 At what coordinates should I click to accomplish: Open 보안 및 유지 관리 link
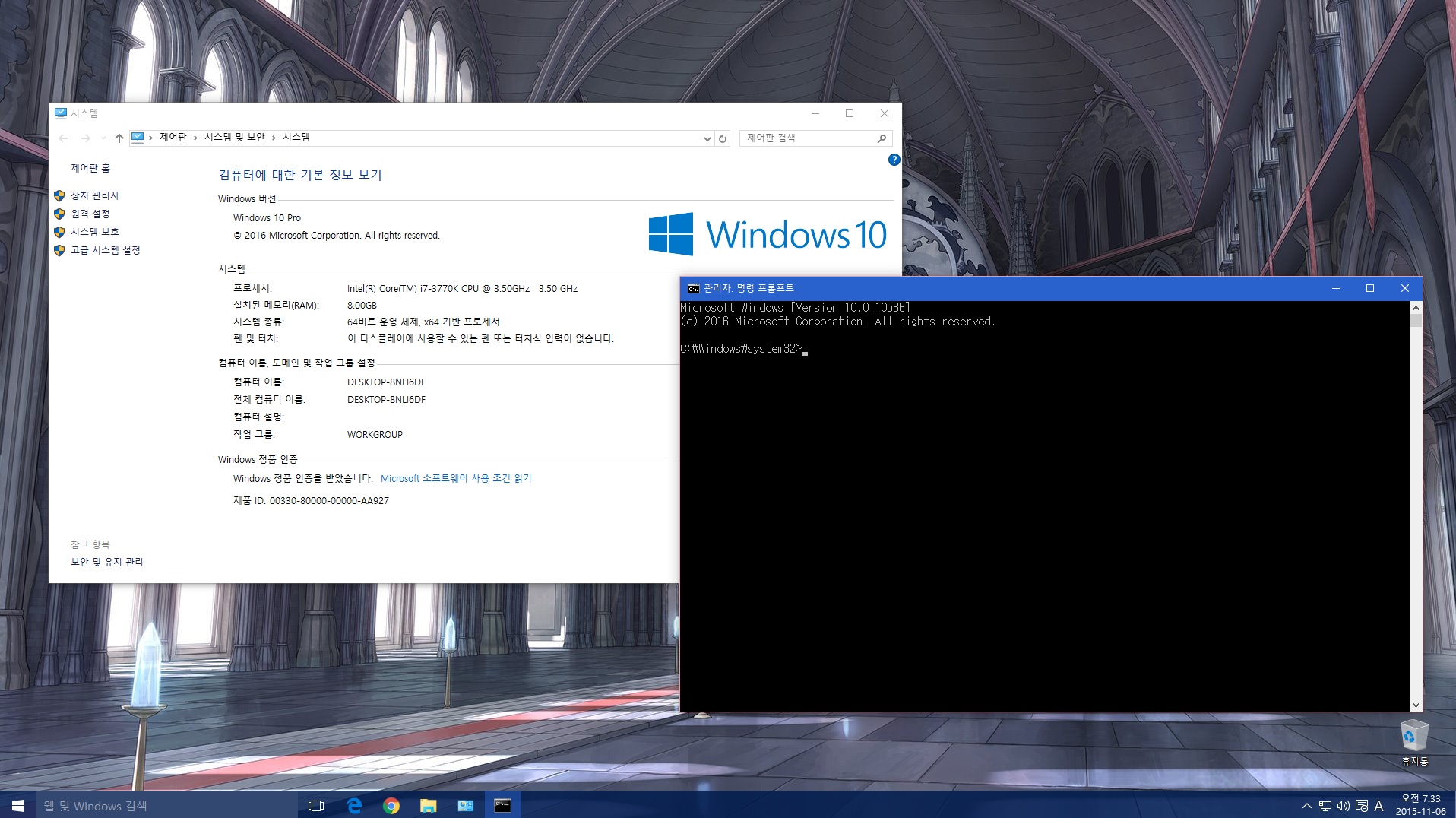click(107, 562)
